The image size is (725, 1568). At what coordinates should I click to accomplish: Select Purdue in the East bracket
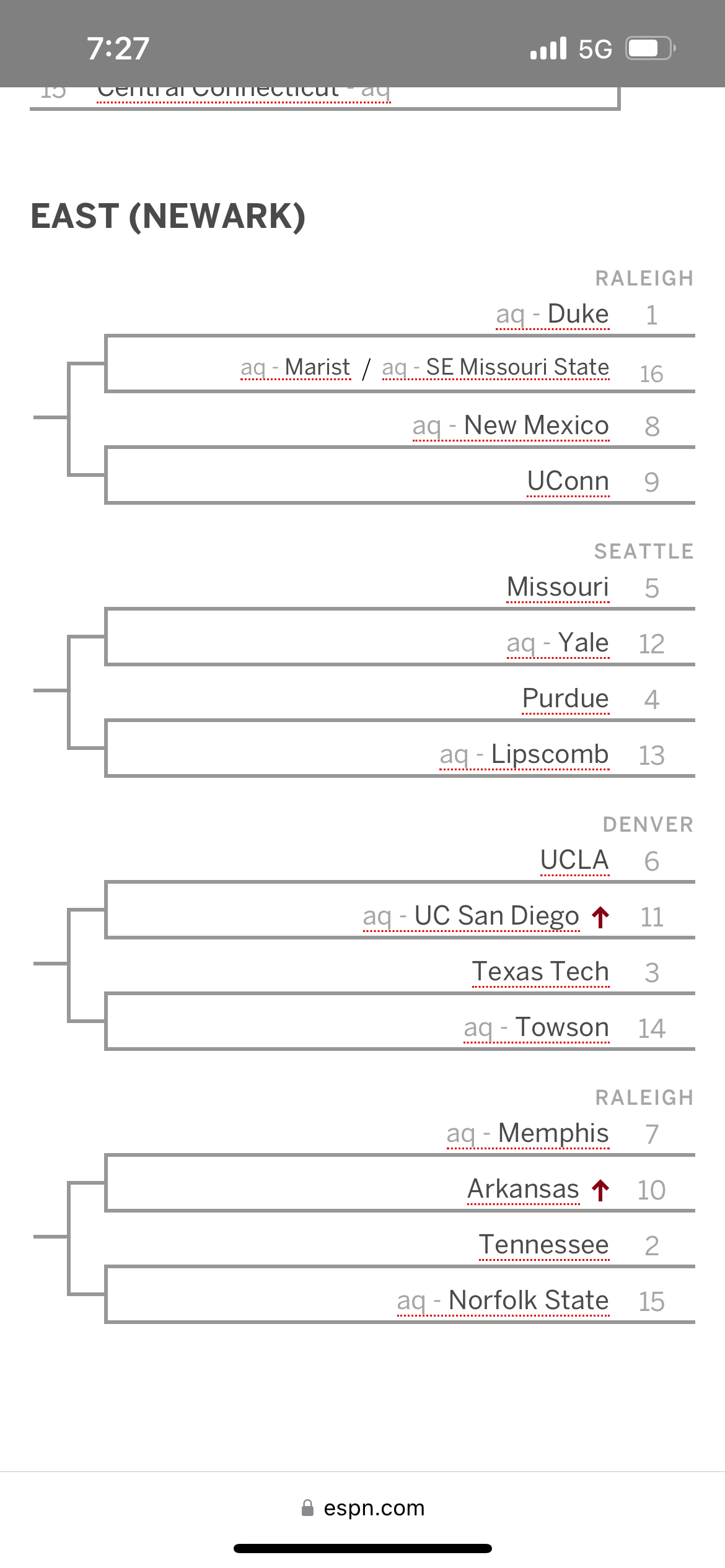click(565, 699)
